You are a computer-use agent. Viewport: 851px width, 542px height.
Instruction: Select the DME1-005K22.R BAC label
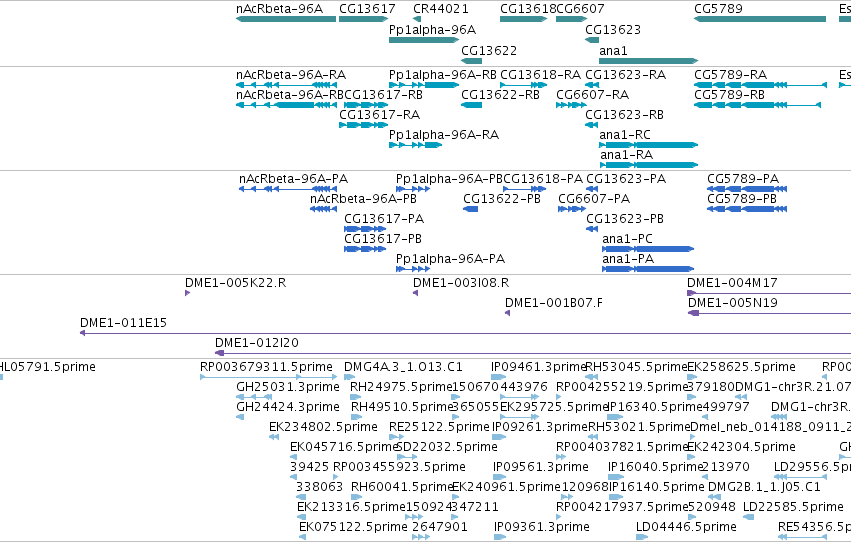tap(235, 283)
